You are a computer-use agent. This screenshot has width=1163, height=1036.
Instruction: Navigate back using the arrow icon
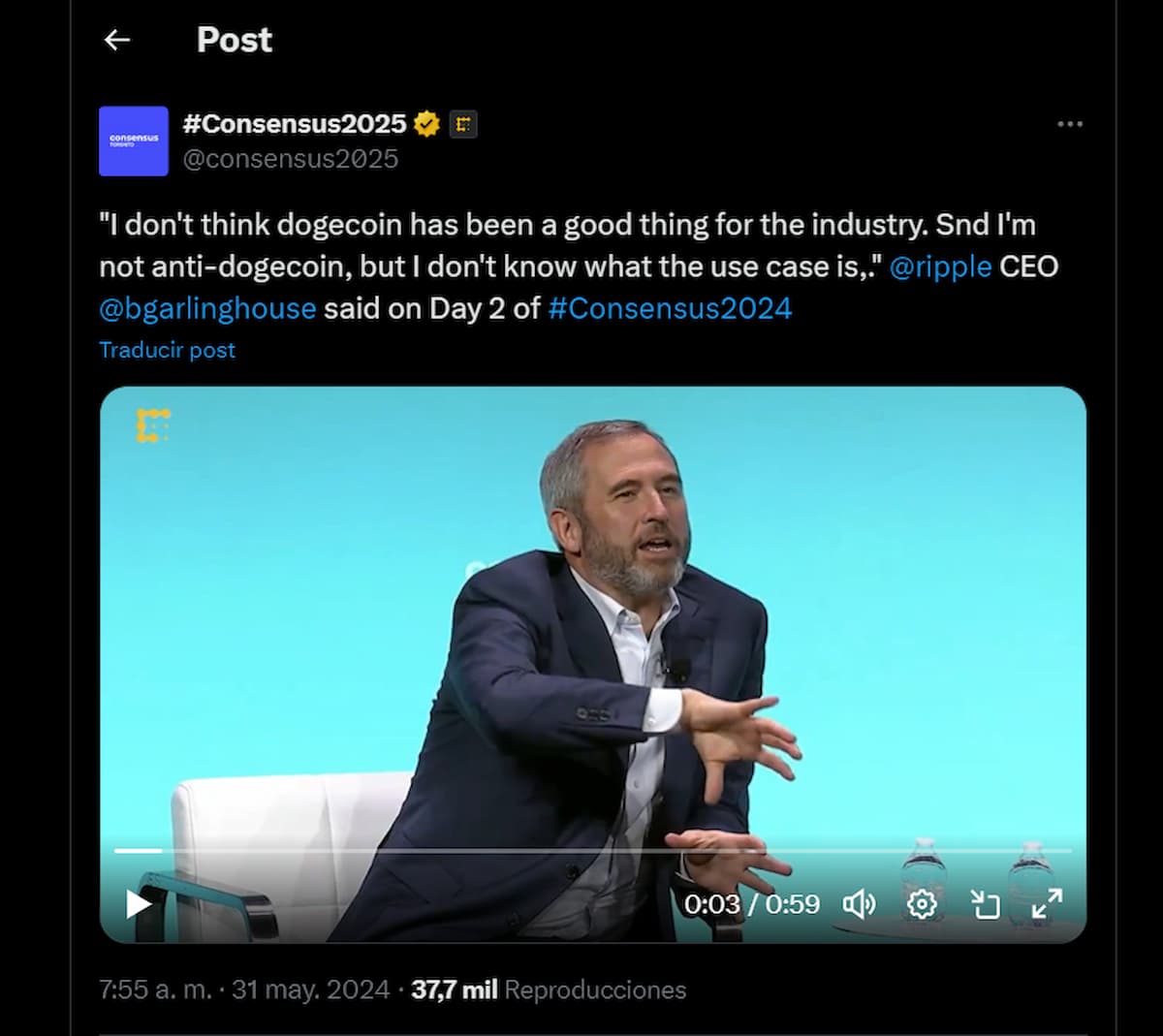[116, 40]
